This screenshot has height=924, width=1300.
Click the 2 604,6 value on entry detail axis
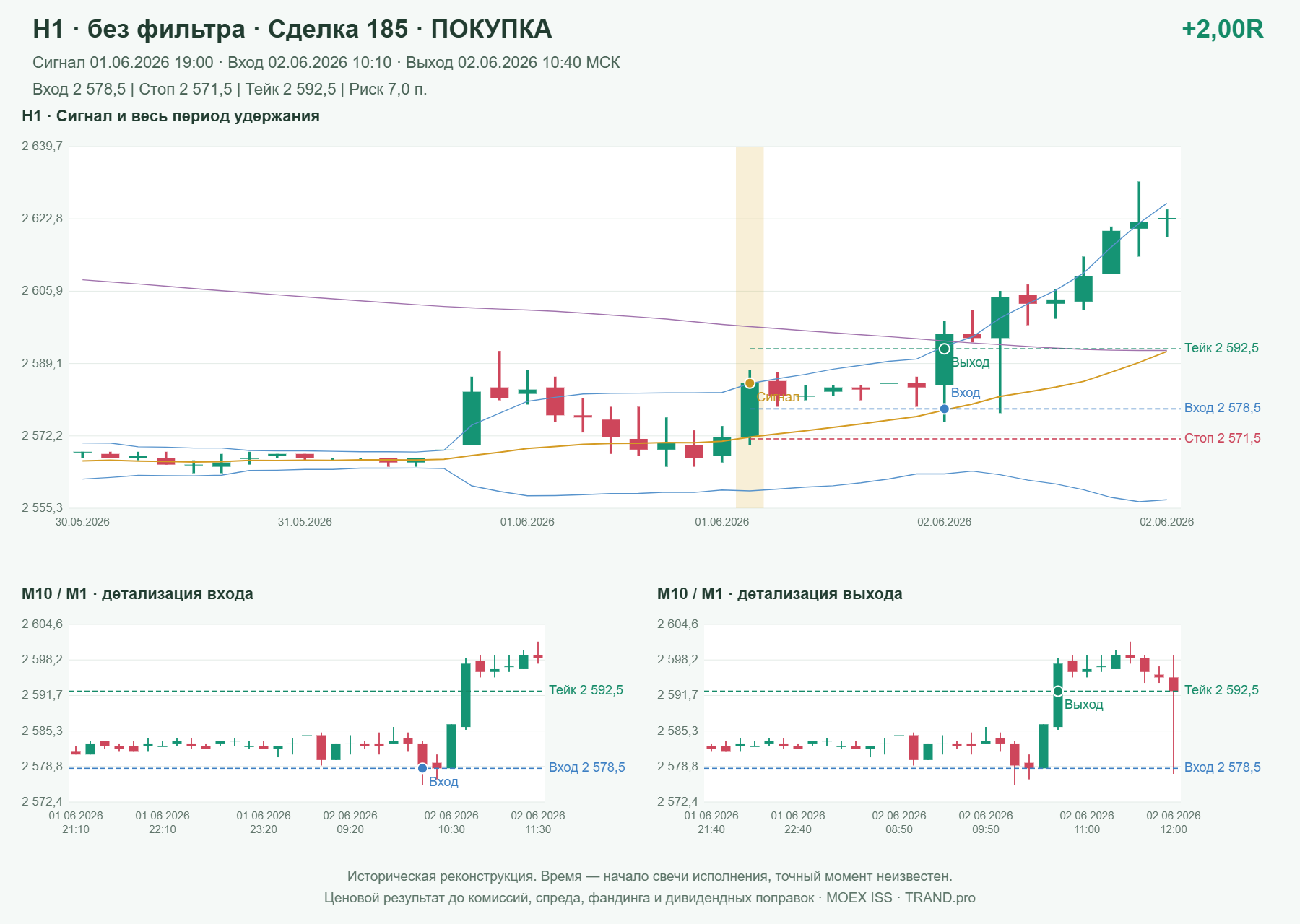pyautogui.click(x=42, y=624)
